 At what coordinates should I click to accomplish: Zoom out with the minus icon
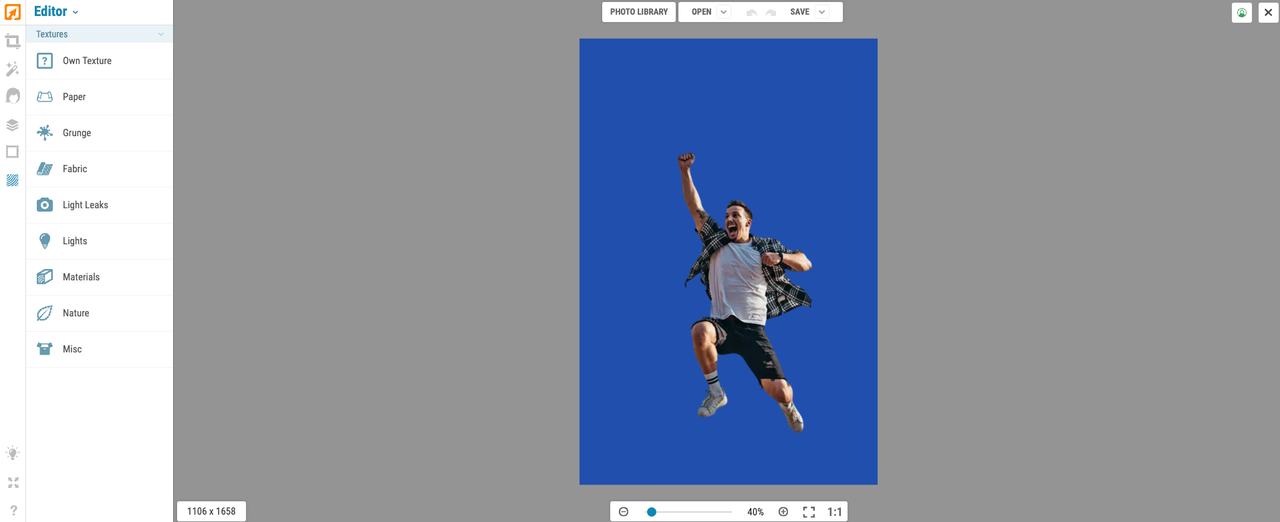(624, 512)
